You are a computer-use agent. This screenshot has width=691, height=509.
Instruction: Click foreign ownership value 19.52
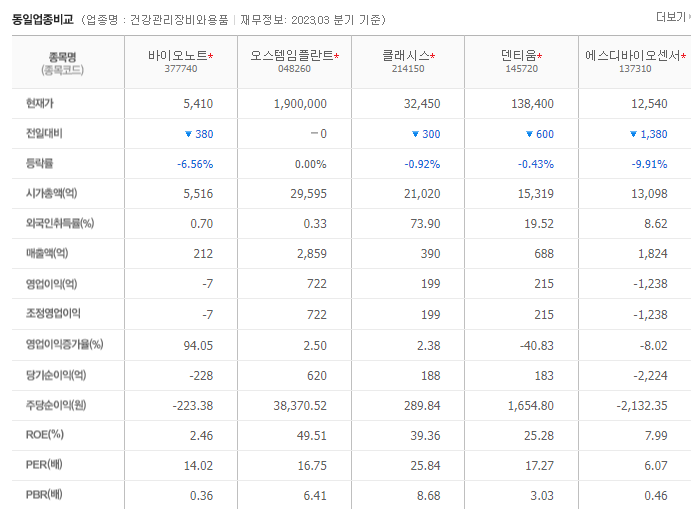tap(539, 223)
